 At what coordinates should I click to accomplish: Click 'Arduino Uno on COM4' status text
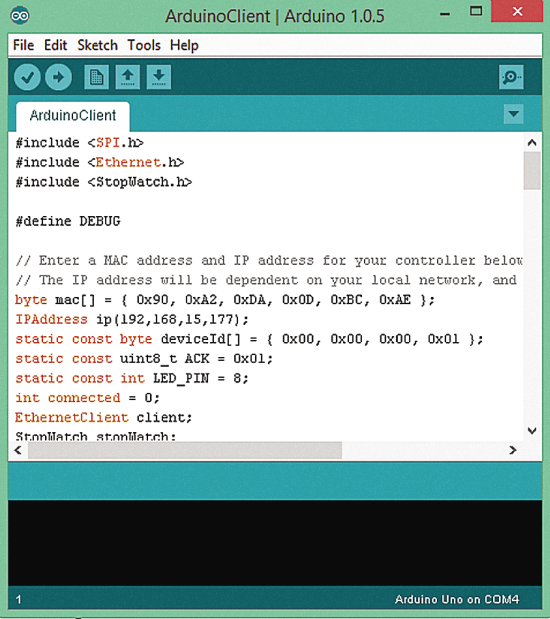[x=457, y=600]
